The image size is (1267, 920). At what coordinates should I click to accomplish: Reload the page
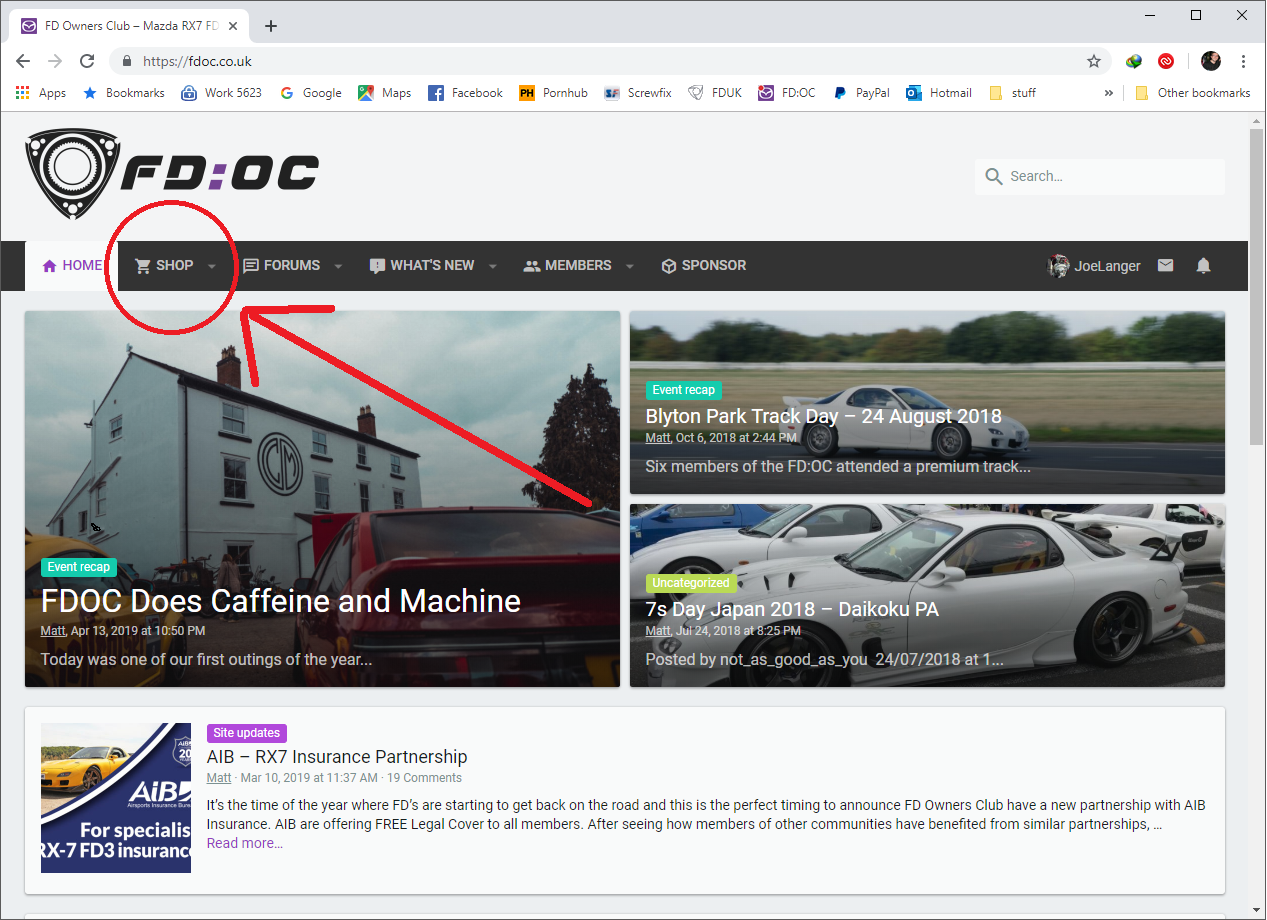[87, 61]
